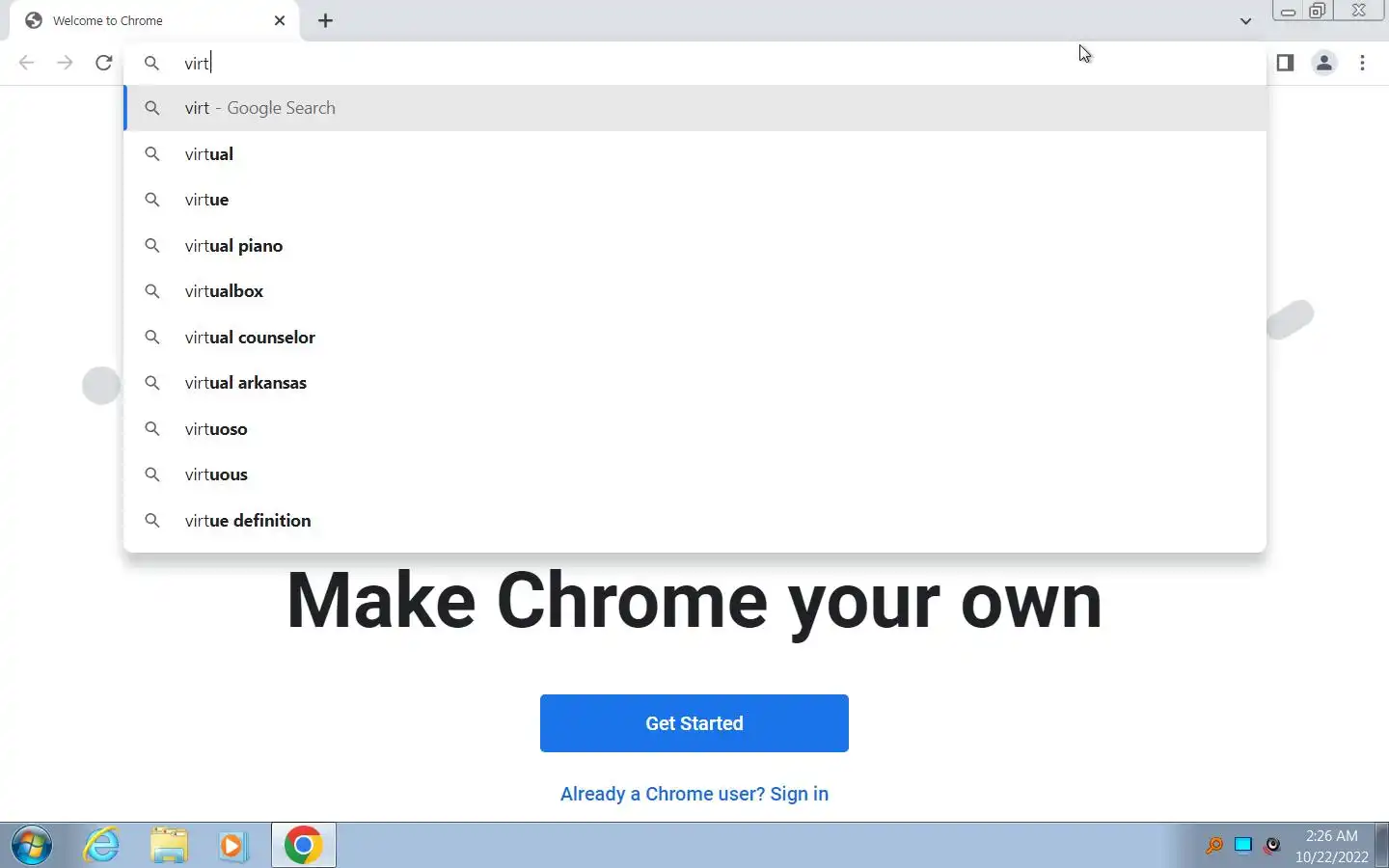This screenshot has height=868, width=1389.
Task: Choose the 'virtual' suggestion
Action: (x=694, y=154)
